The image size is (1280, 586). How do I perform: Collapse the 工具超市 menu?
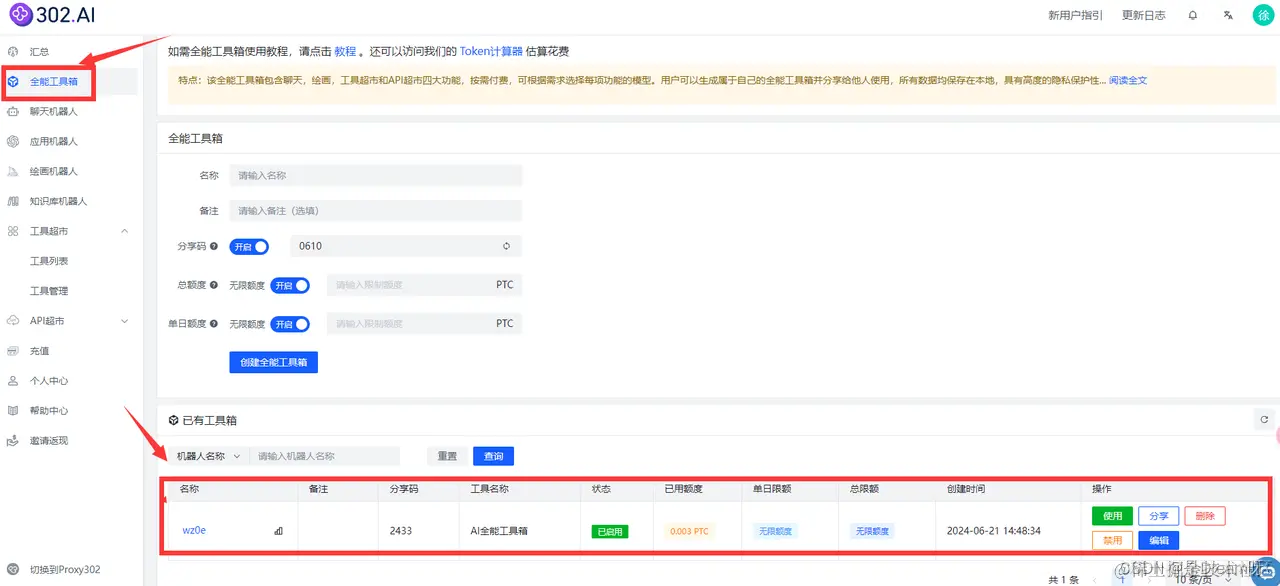(124, 231)
